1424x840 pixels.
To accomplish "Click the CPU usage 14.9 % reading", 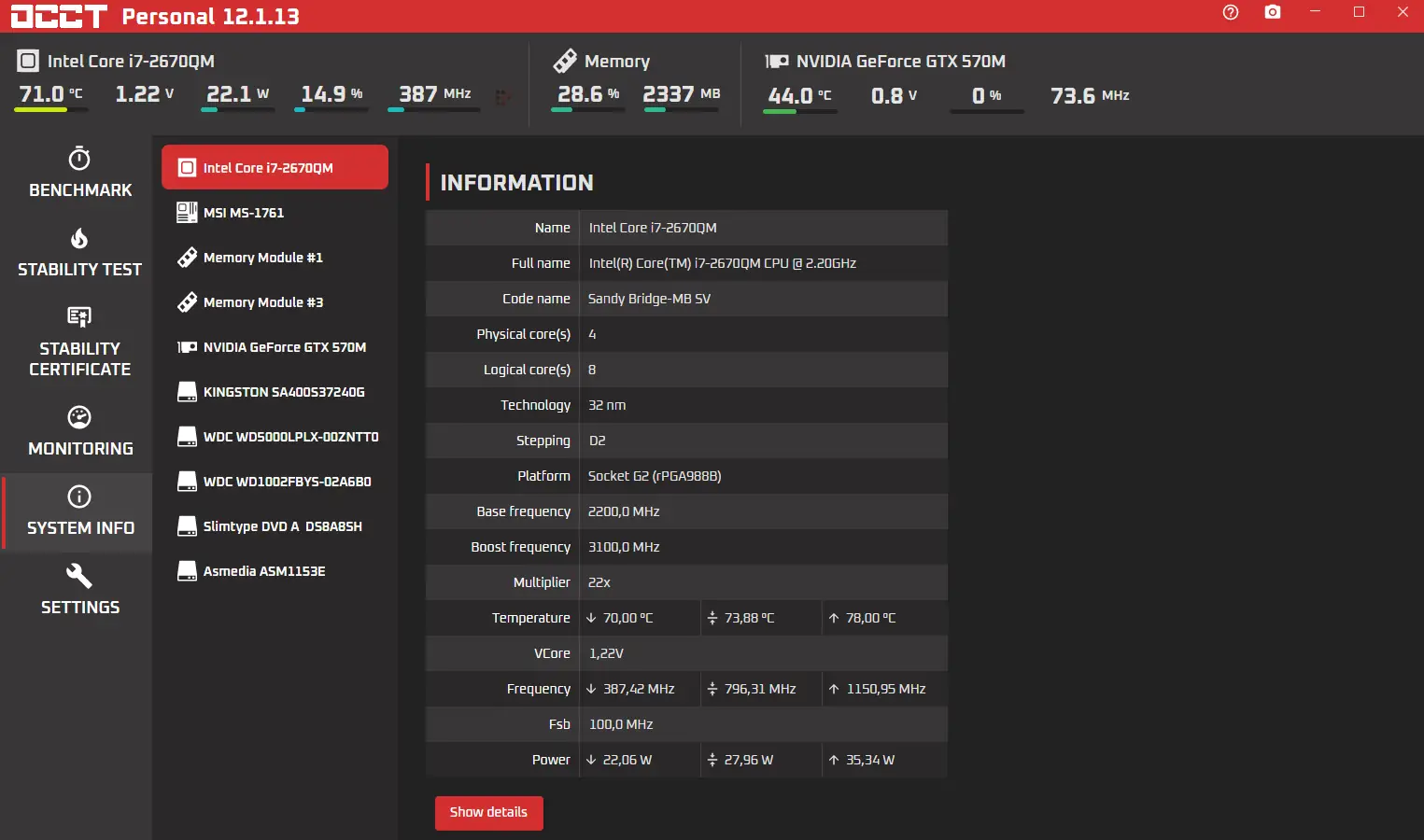I will tap(331, 94).
